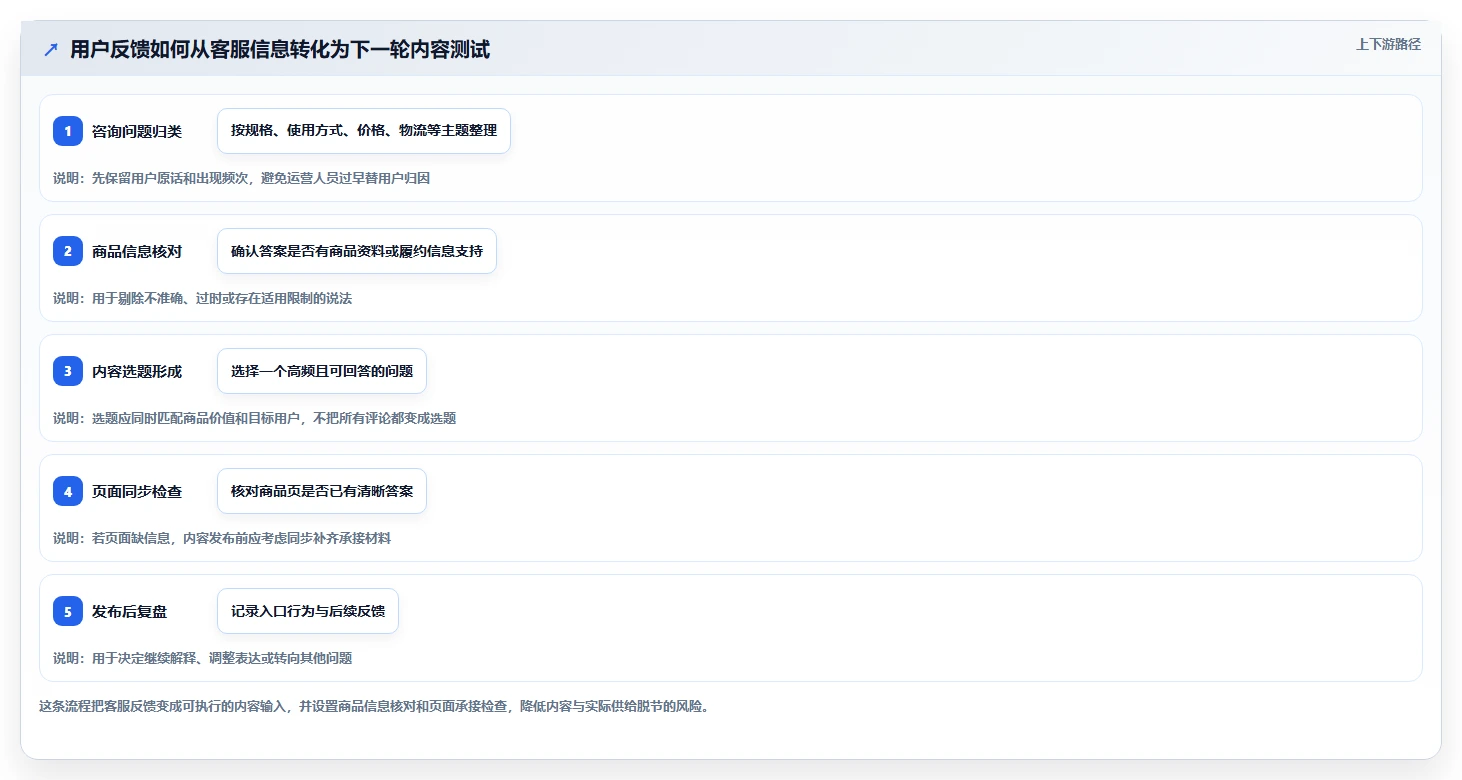Click the title 用户反馈如何从客服信息转化为下一轮内容测试
Screen dimensions: 1462x780
tap(280, 49)
